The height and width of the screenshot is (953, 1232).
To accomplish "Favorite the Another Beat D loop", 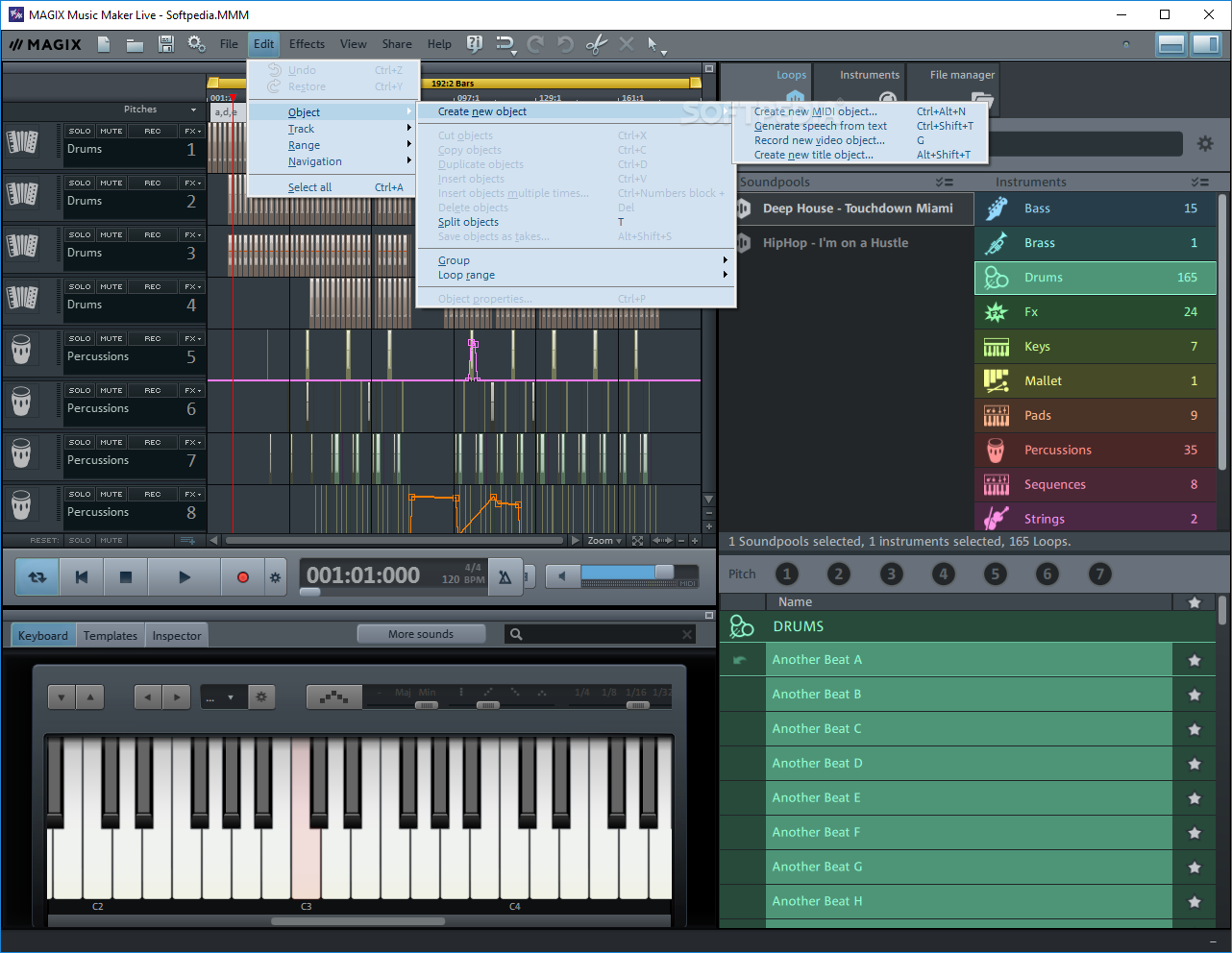I will point(1195,764).
